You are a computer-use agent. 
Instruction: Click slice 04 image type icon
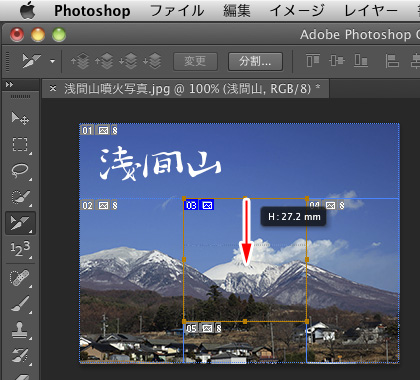click(330, 205)
